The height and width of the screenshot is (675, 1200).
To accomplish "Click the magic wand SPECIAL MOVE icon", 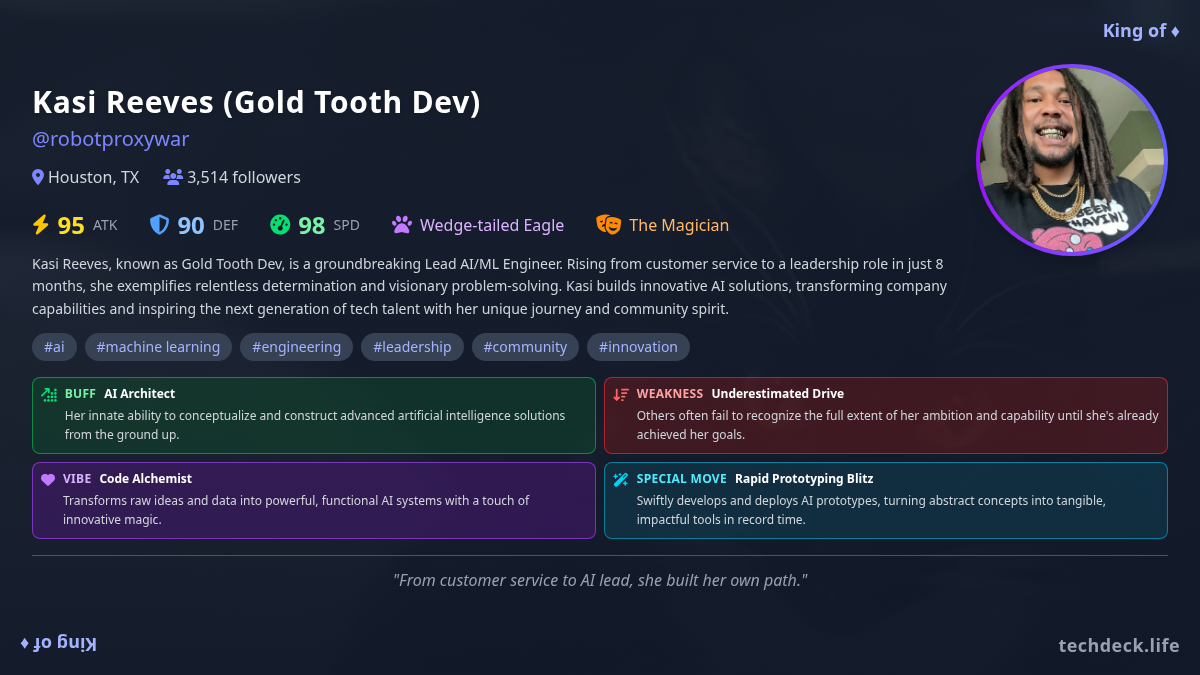I will pyautogui.click(x=621, y=479).
